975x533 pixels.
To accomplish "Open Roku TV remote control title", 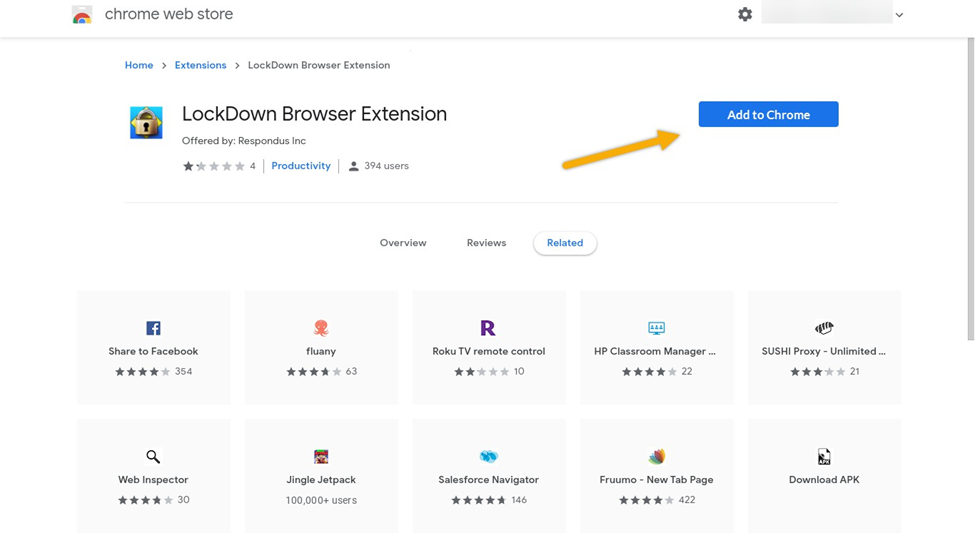I will click(x=489, y=351).
